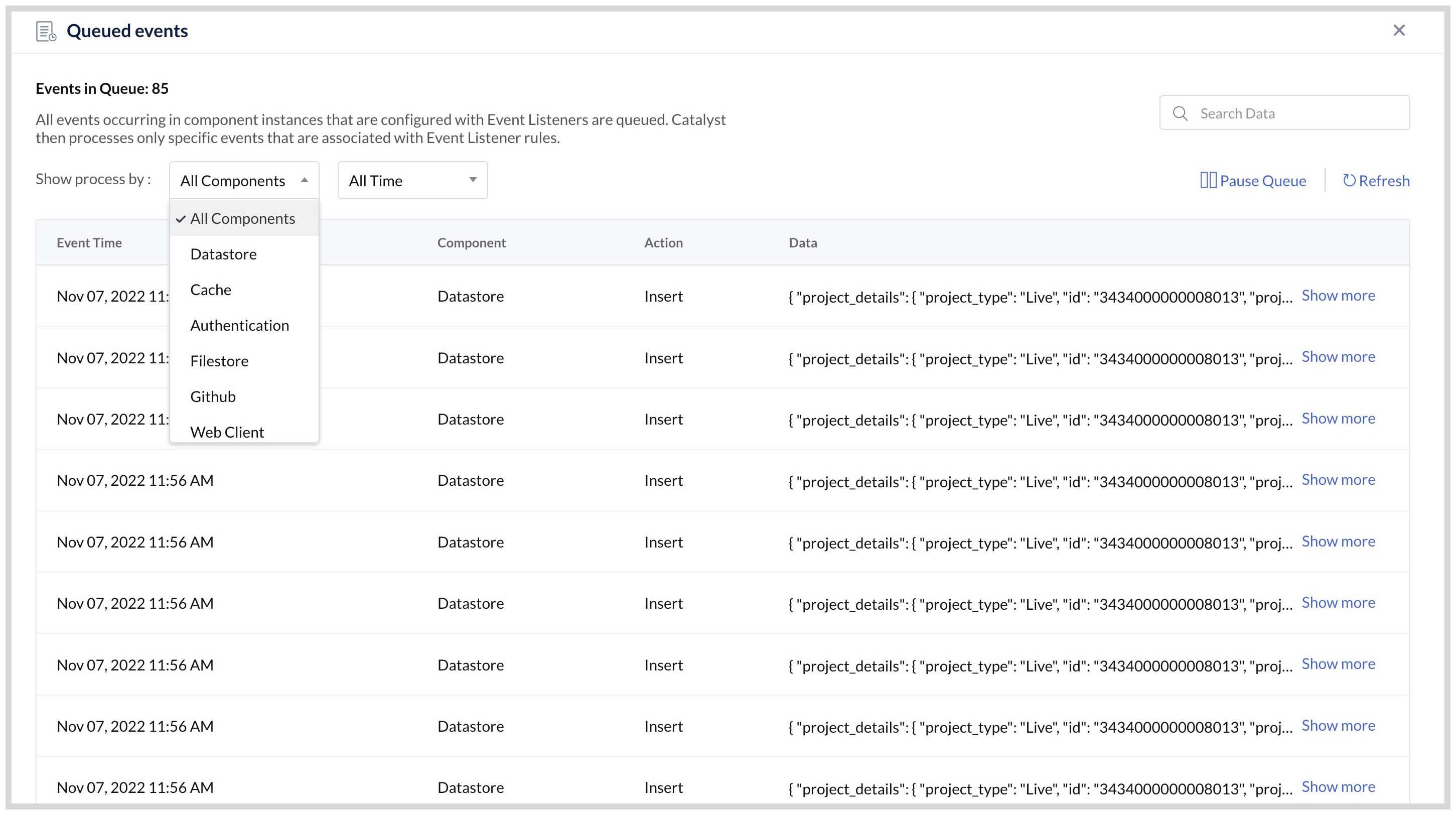The width and height of the screenshot is (1456, 815).
Task: Pick Filestore from the component options
Action: pyautogui.click(x=219, y=361)
